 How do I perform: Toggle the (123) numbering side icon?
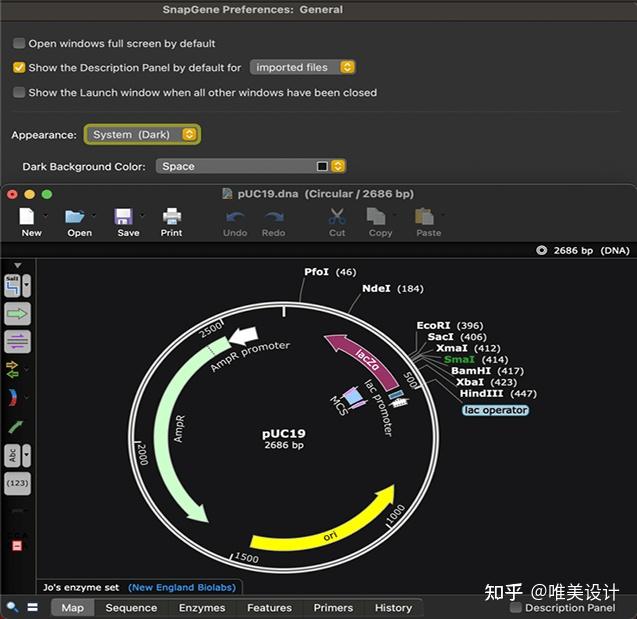[x=17, y=483]
